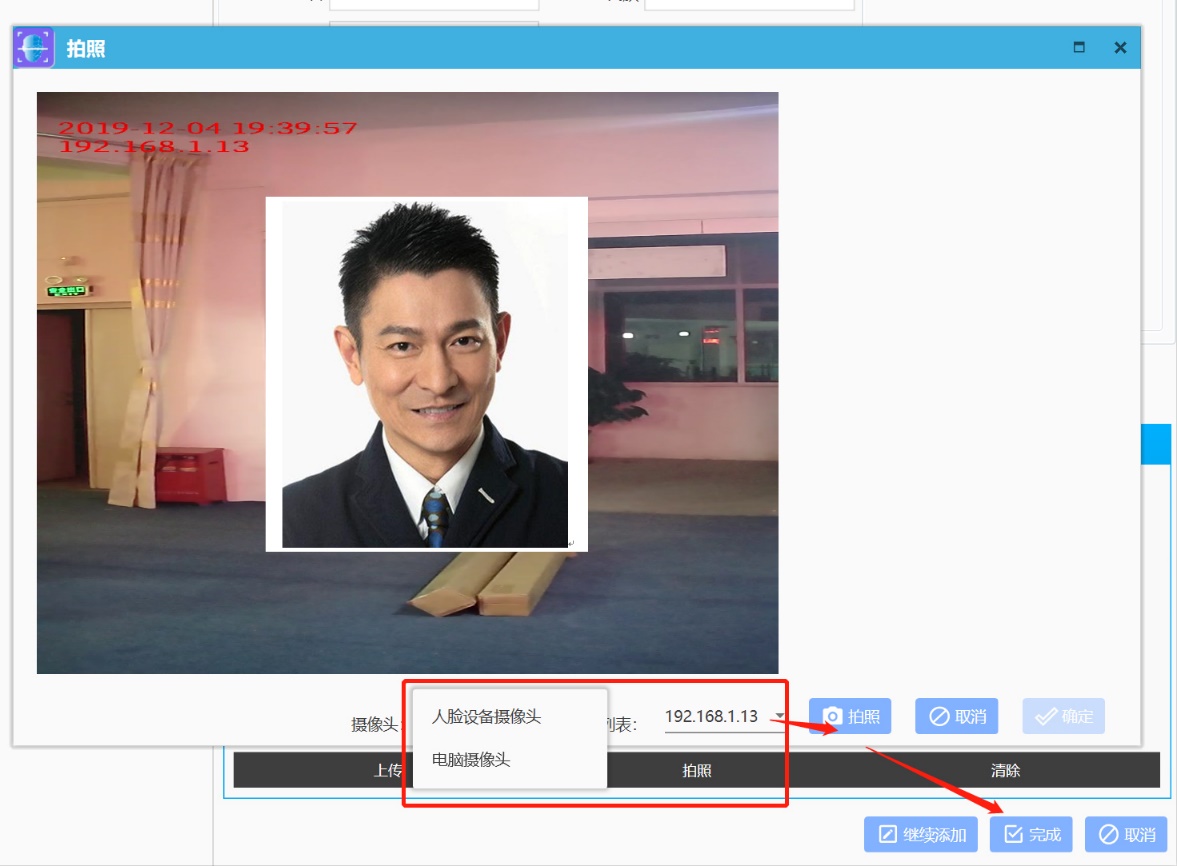Click the checkmark icon on 确定
This screenshot has height=866, width=1177.
click(1046, 716)
